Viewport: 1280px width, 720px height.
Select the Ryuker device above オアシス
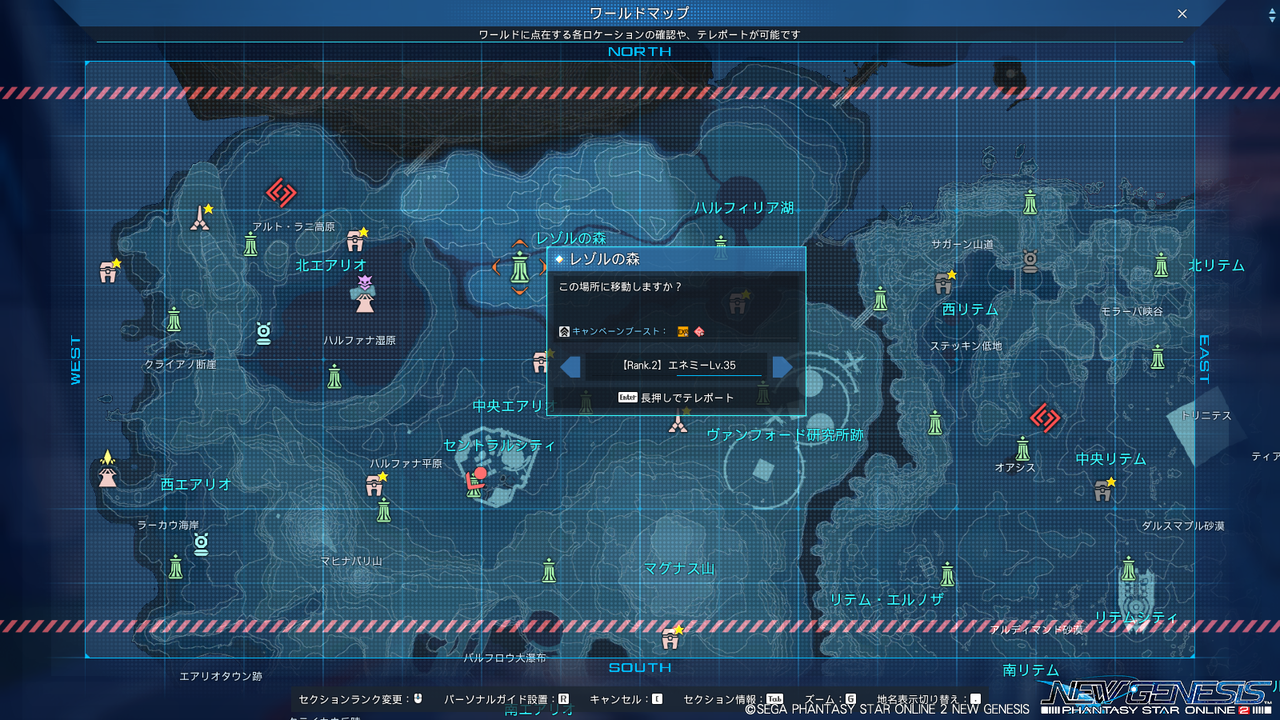point(1023,448)
